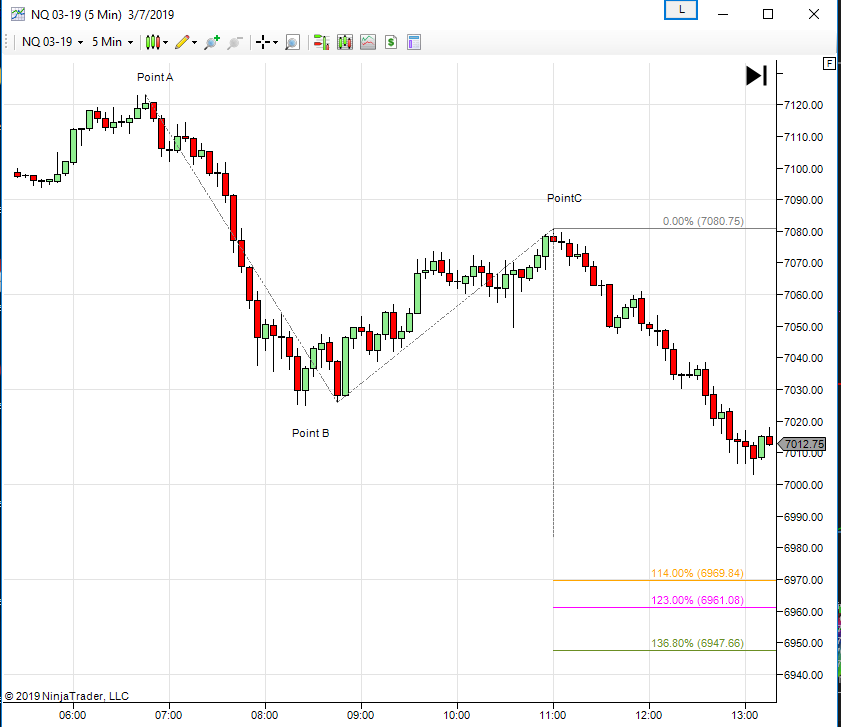
Task: Select the crosshair cursor tool
Action: (263, 42)
